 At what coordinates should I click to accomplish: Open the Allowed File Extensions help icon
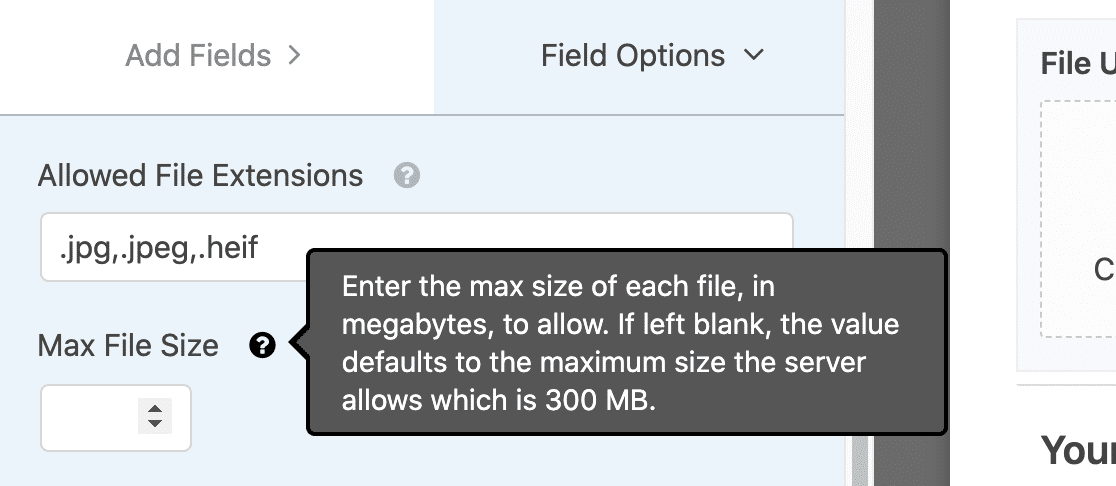406,175
